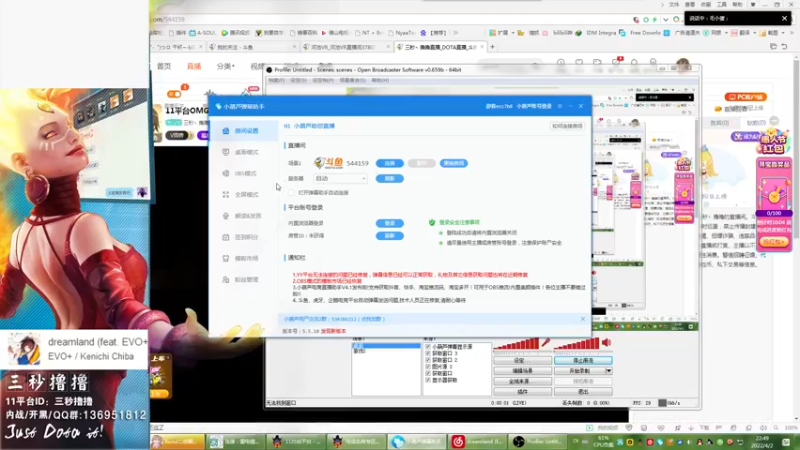
Task: Click the A-SOUL bookmark folder
Action: tap(203, 33)
